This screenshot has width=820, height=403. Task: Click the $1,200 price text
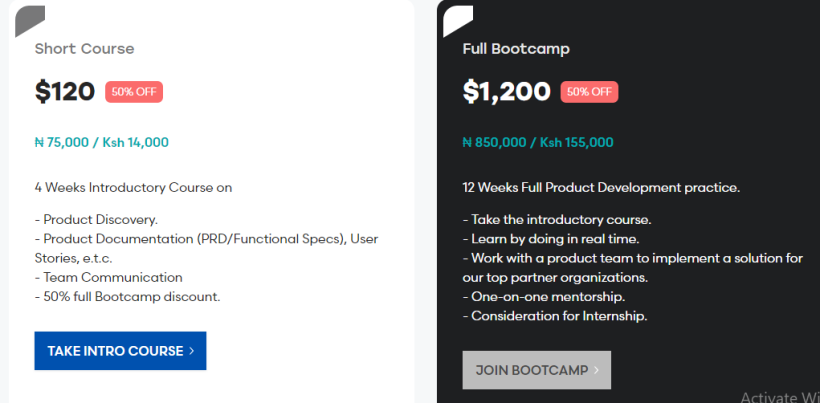pos(506,92)
